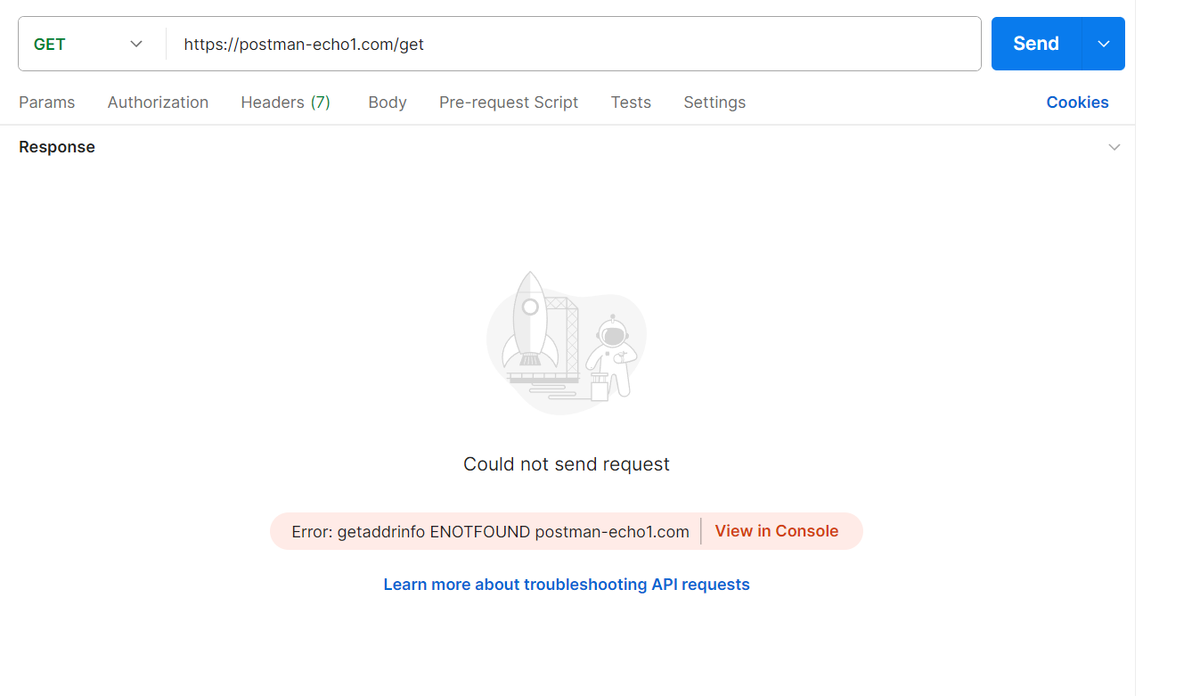Expand the Send button options arrow
This screenshot has width=1200, height=696.
(1103, 43)
